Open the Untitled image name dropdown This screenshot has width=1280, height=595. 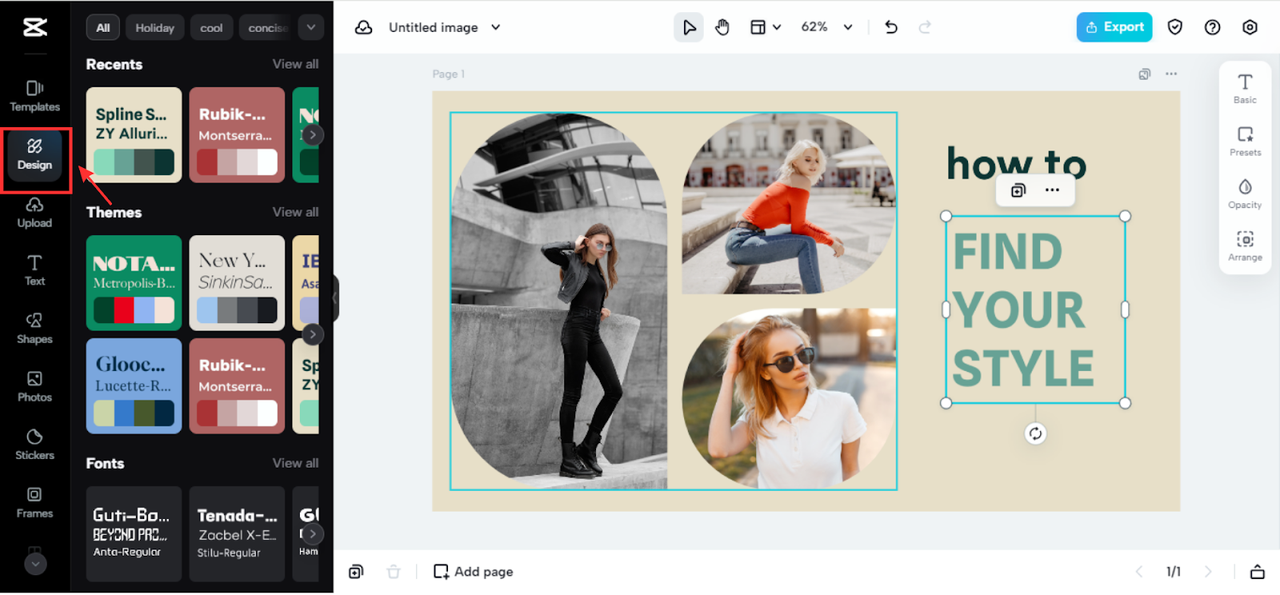444,27
